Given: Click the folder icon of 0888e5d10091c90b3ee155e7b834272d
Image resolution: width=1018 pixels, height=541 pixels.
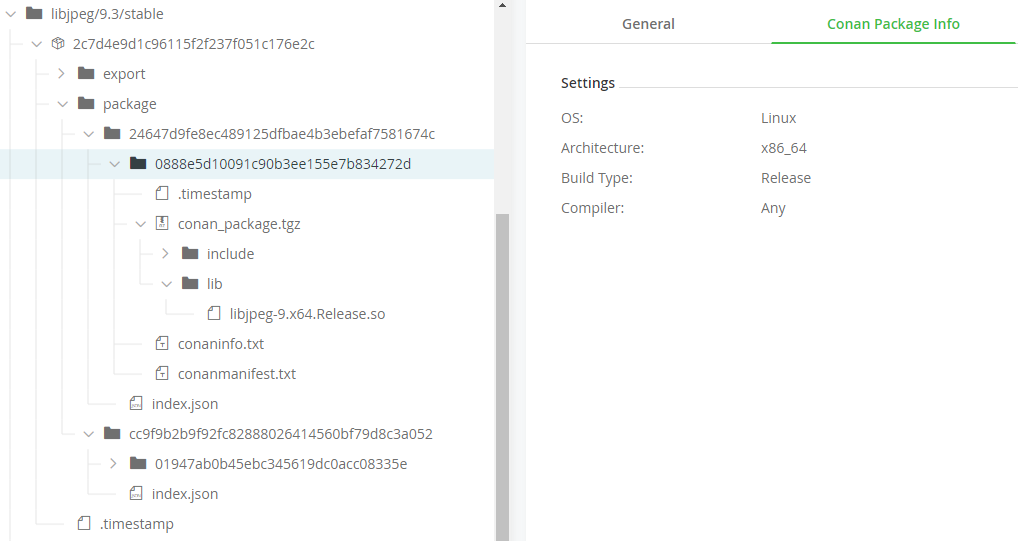Looking at the screenshot, I should coord(138,163).
